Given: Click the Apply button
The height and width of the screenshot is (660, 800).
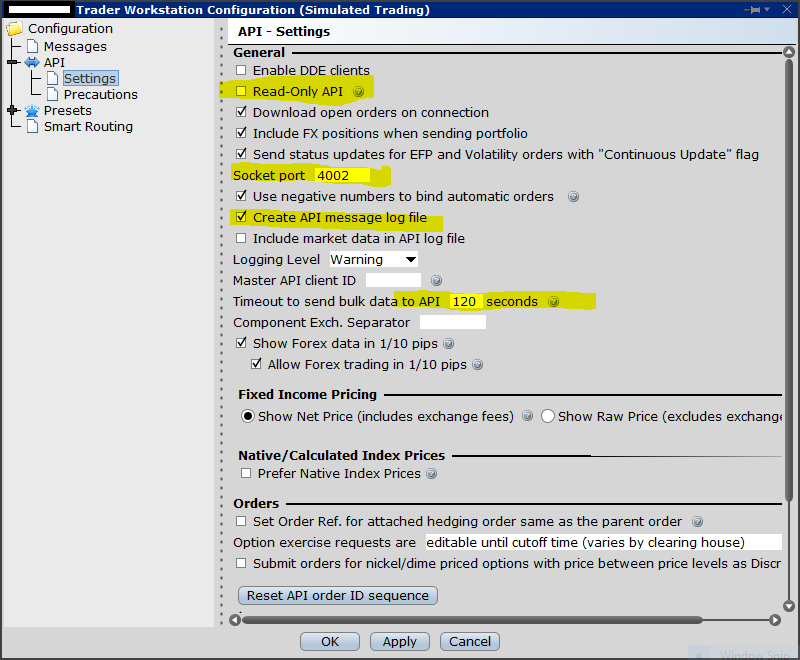Looking at the screenshot, I should pos(400,641).
